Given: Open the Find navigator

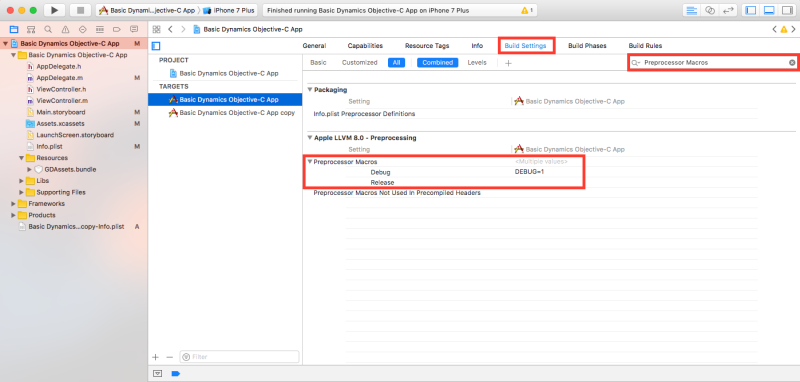Looking at the screenshot, I should pyautogui.click(x=48, y=29).
